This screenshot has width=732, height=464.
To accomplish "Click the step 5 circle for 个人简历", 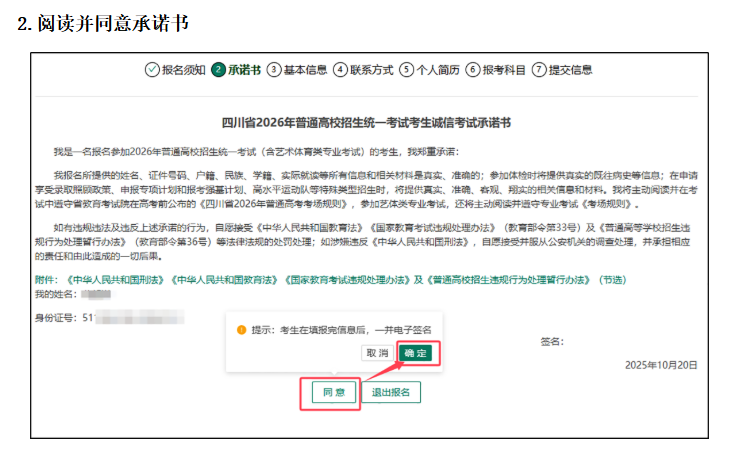I will point(406,70).
